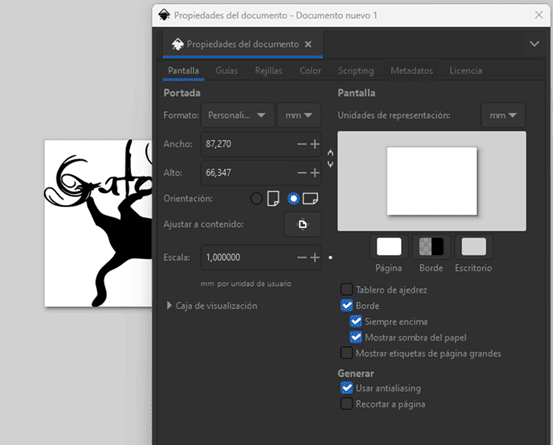Open the Metadatos tab

tap(412, 71)
